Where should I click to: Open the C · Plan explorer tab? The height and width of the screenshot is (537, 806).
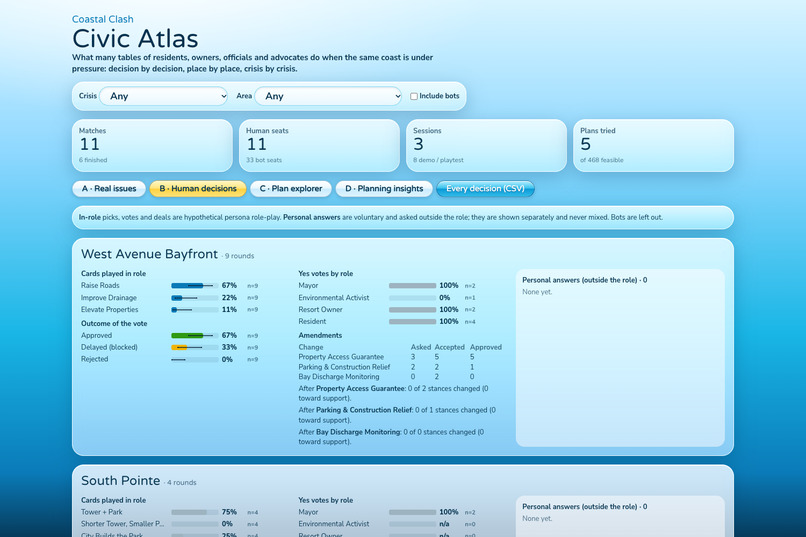[291, 189]
